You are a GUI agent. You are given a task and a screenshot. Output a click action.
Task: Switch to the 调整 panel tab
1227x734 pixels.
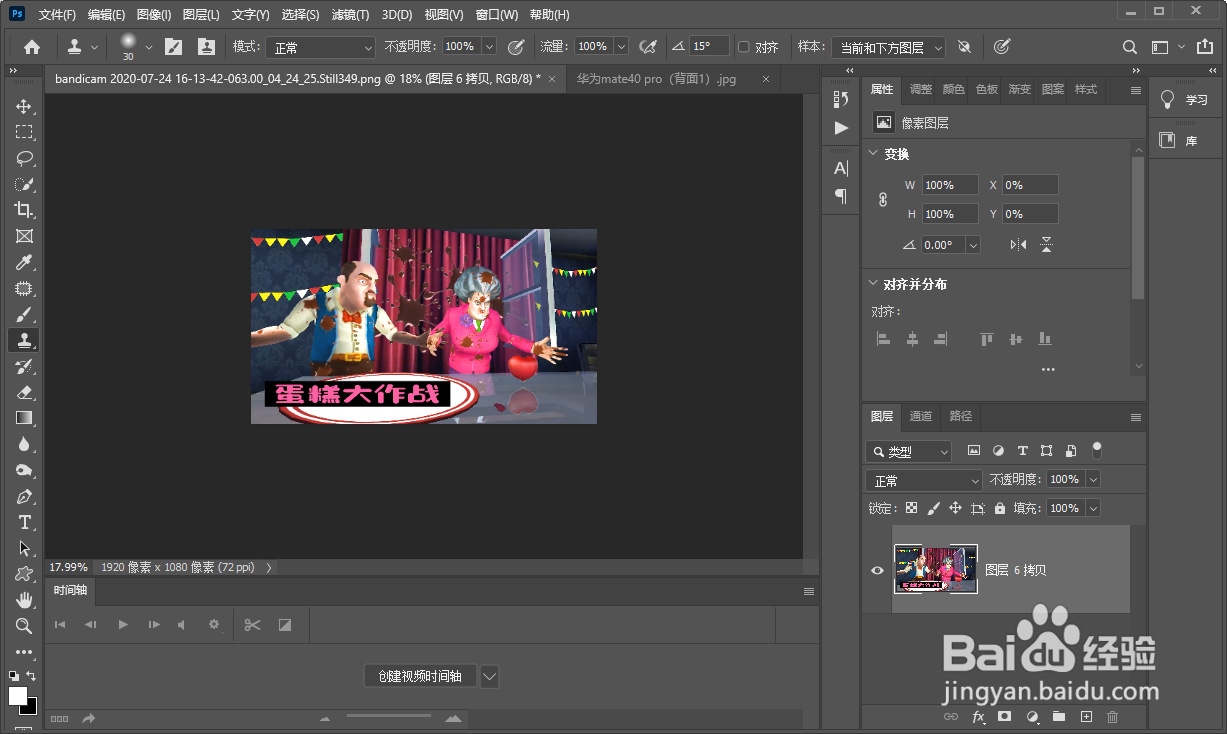click(x=921, y=89)
